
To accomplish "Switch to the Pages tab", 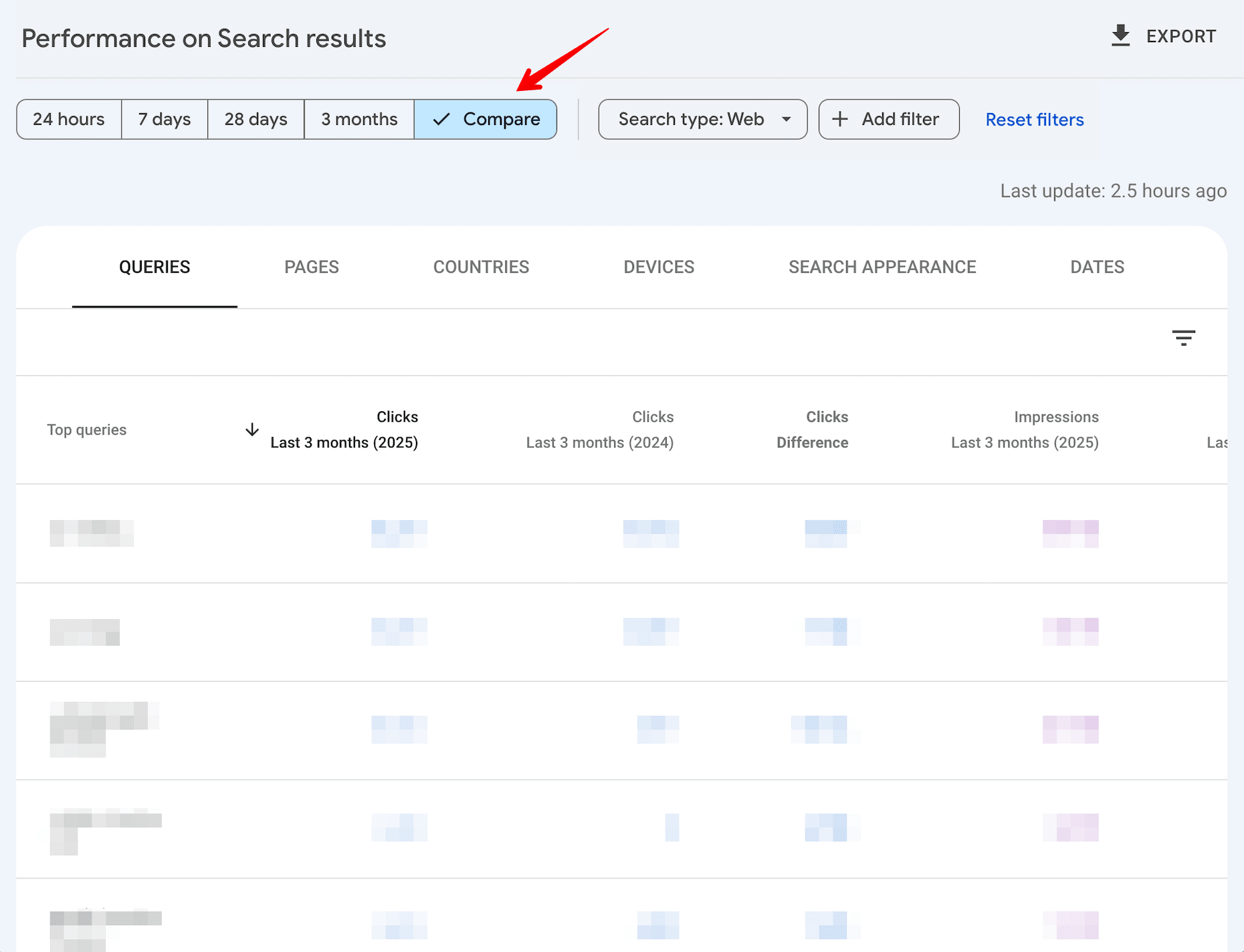I will tap(311, 267).
